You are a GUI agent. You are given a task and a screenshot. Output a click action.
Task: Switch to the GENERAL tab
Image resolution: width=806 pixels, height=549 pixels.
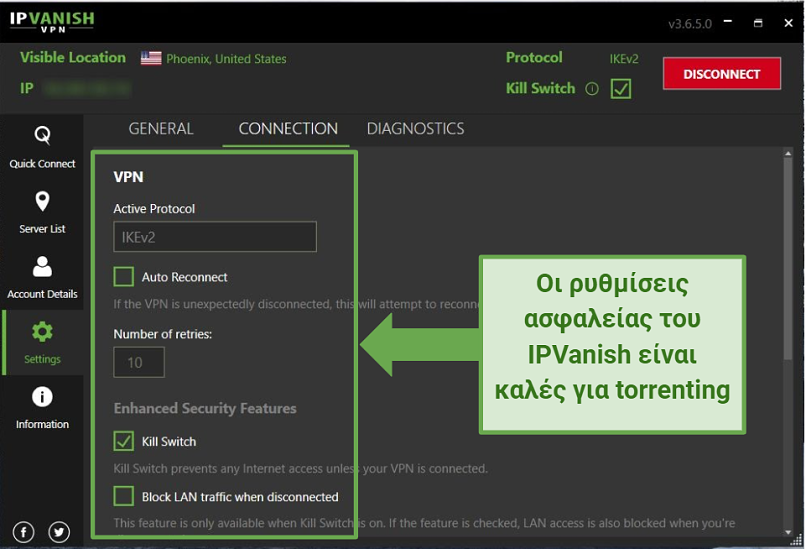pyautogui.click(x=161, y=129)
